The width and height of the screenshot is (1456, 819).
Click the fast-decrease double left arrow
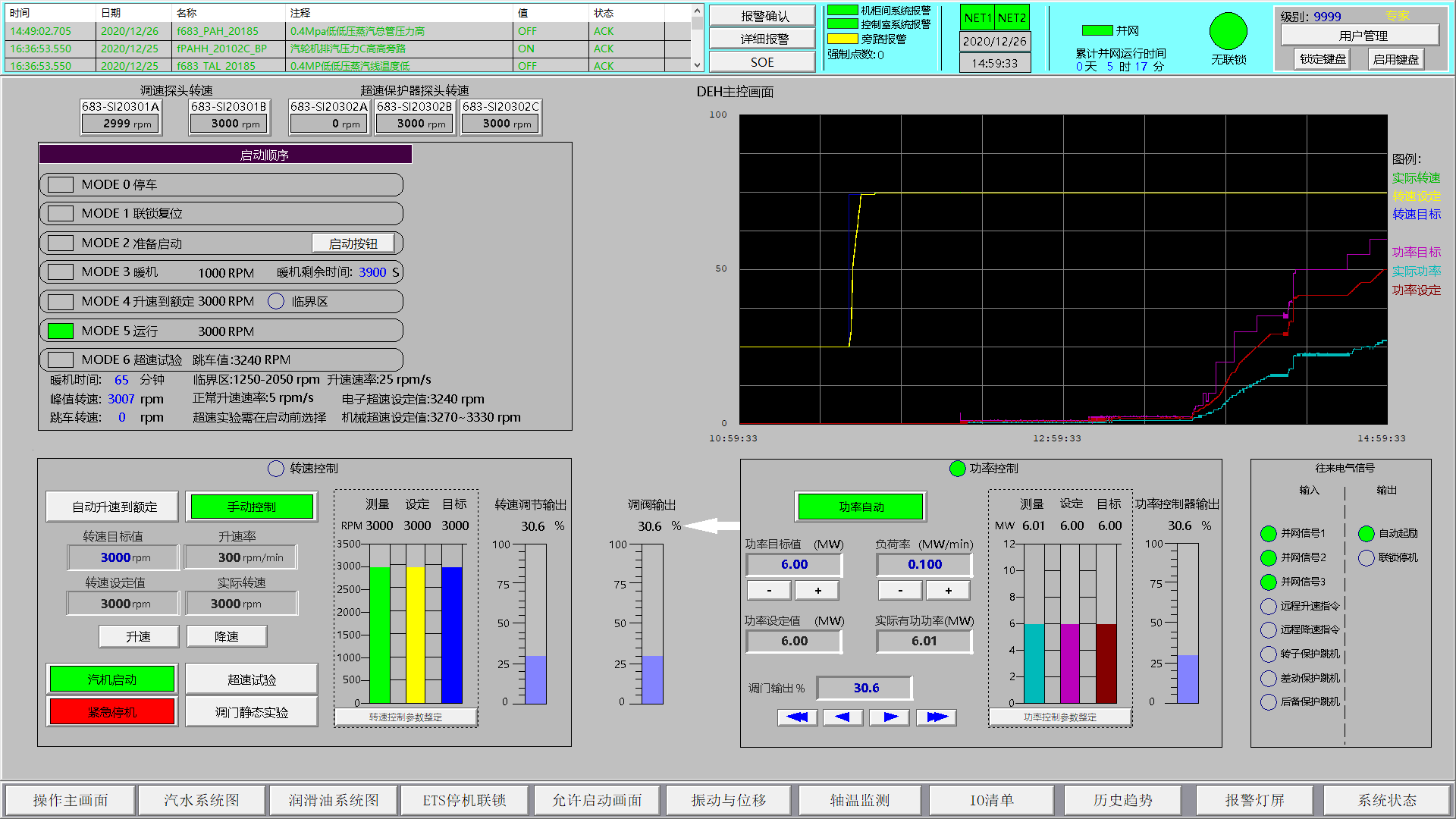[797, 717]
